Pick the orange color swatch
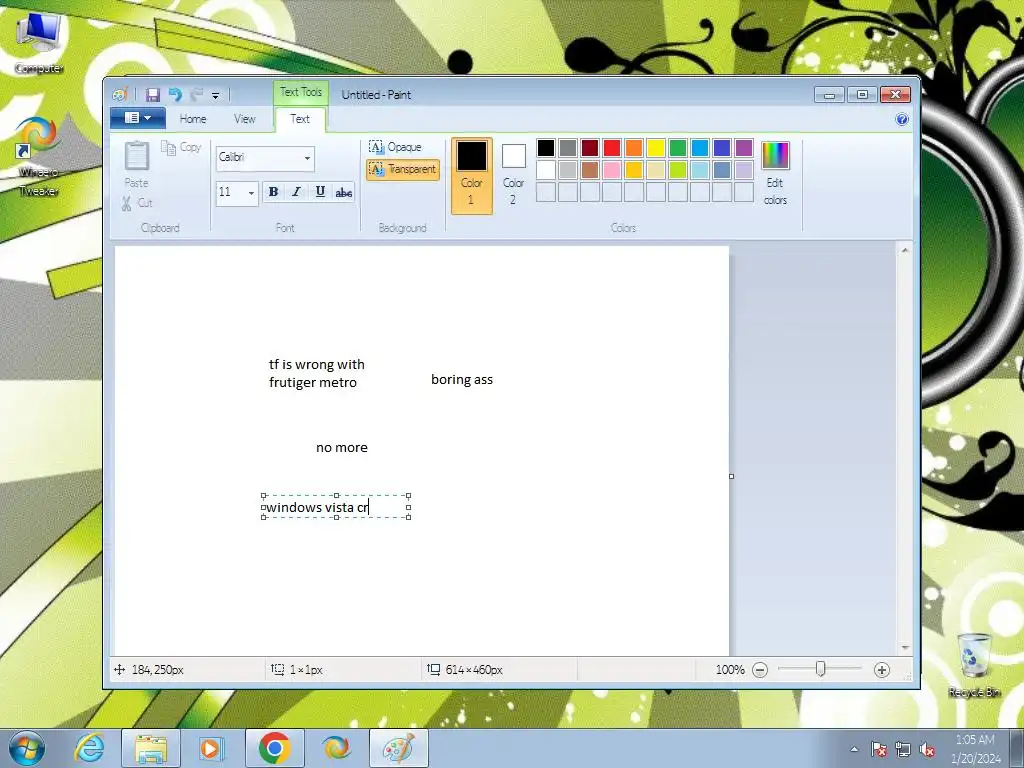Image resolution: width=1024 pixels, height=768 pixels. click(633, 148)
